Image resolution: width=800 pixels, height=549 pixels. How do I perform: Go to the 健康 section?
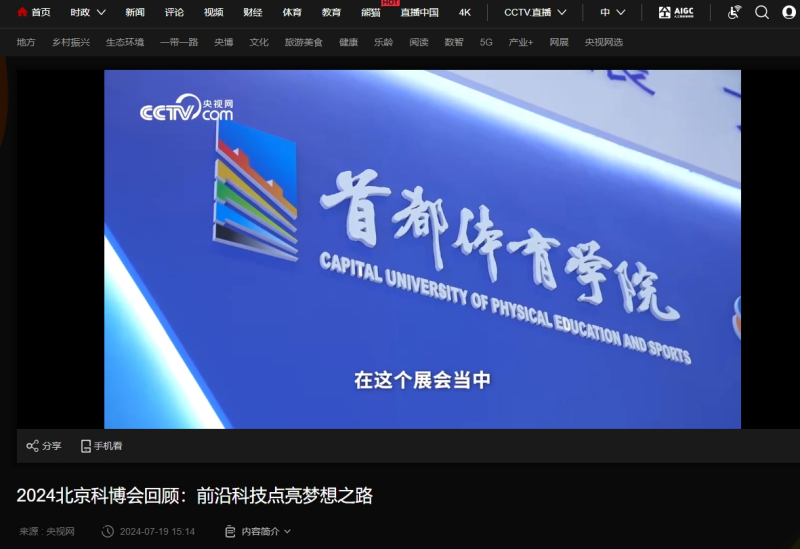pos(348,42)
